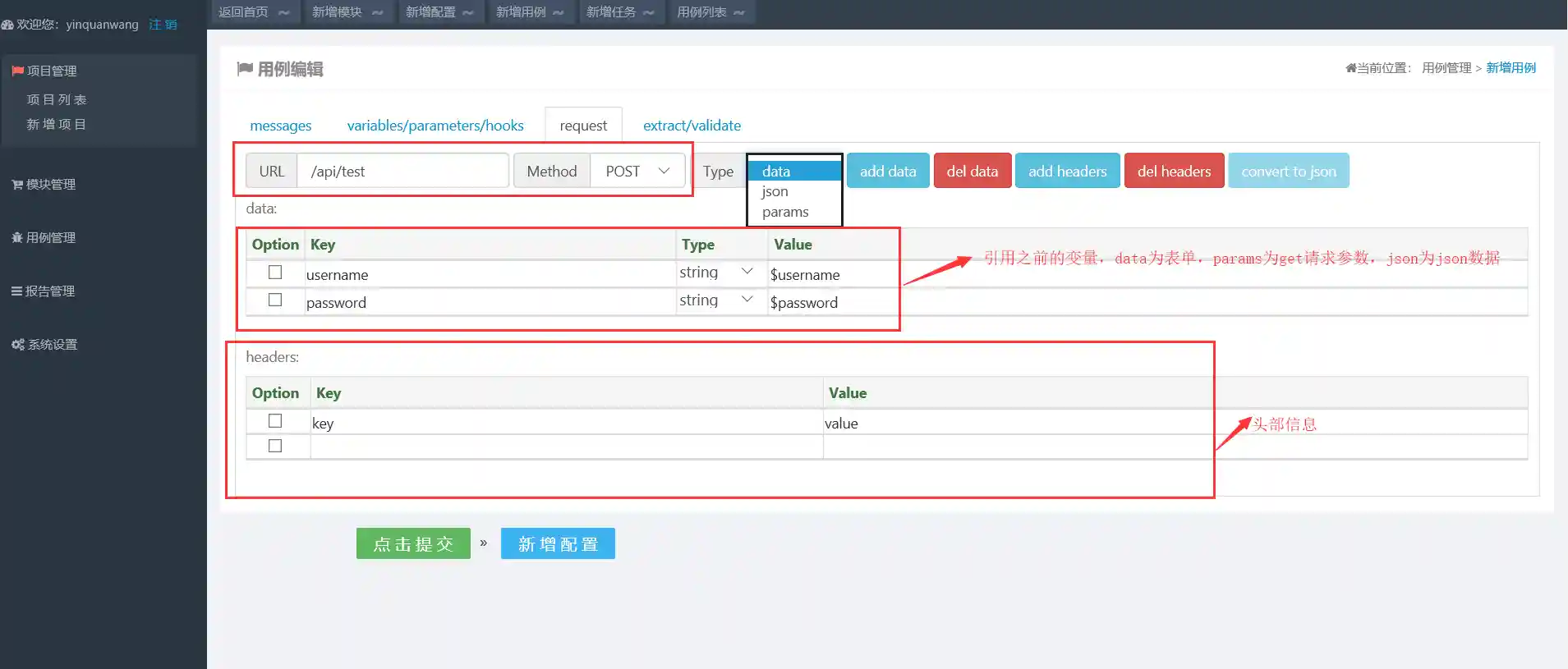Open 新增项目 in the sidebar

click(x=57, y=125)
